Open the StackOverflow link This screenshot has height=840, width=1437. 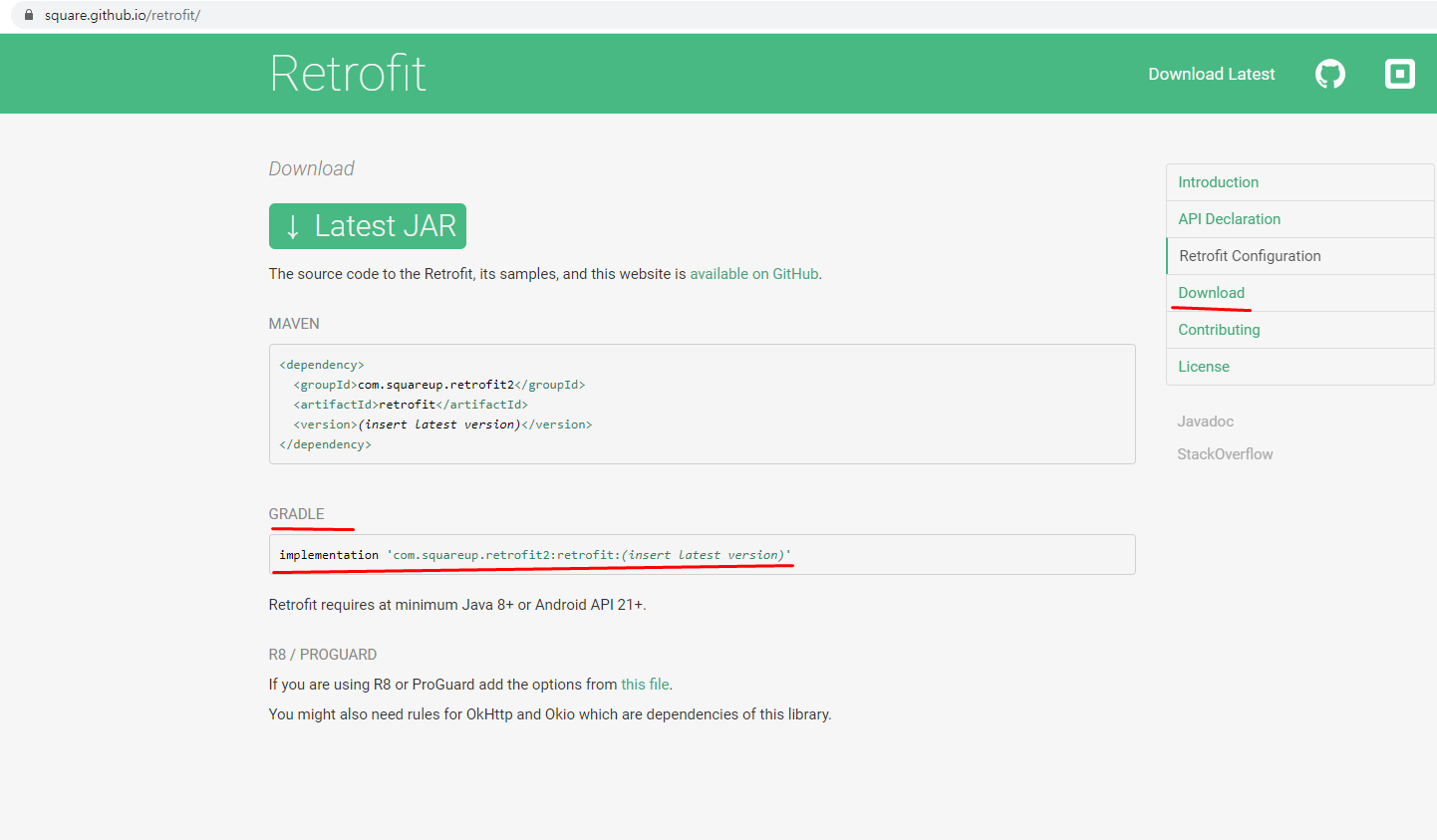(x=1225, y=454)
